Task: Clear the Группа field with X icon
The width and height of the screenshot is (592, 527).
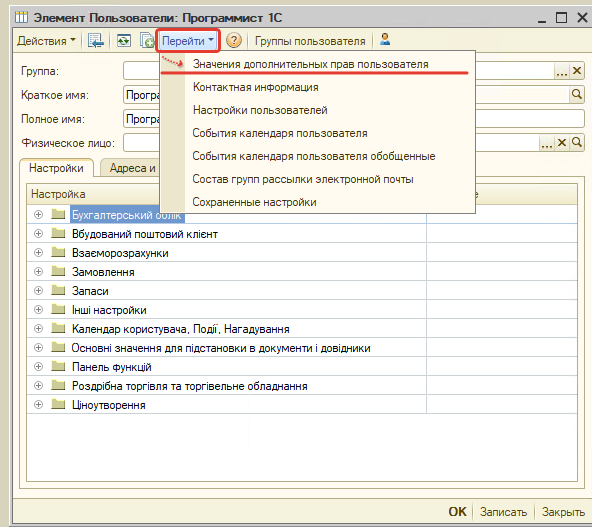Action: point(577,71)
